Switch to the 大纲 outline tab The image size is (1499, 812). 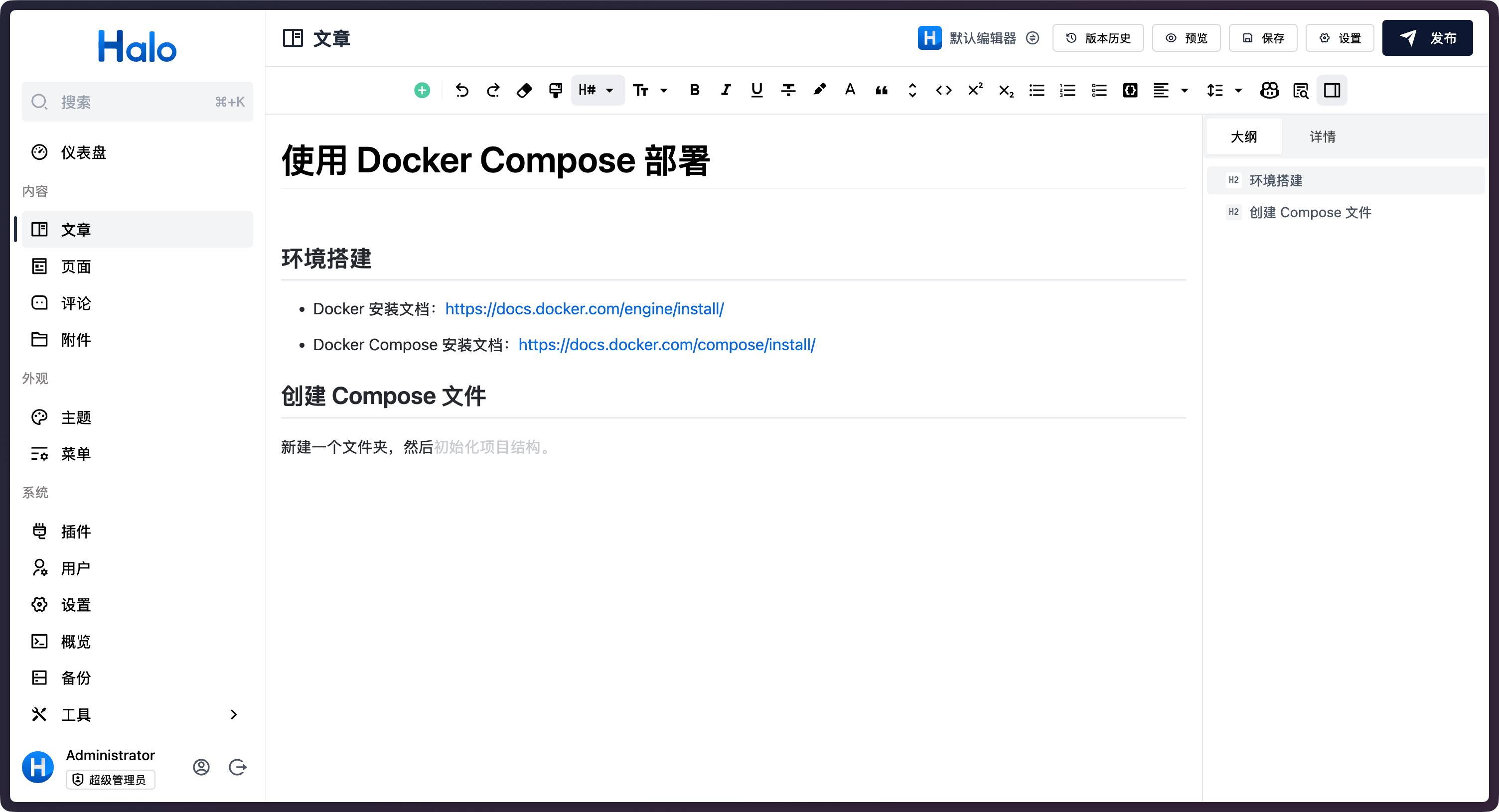pos(1244,136)
